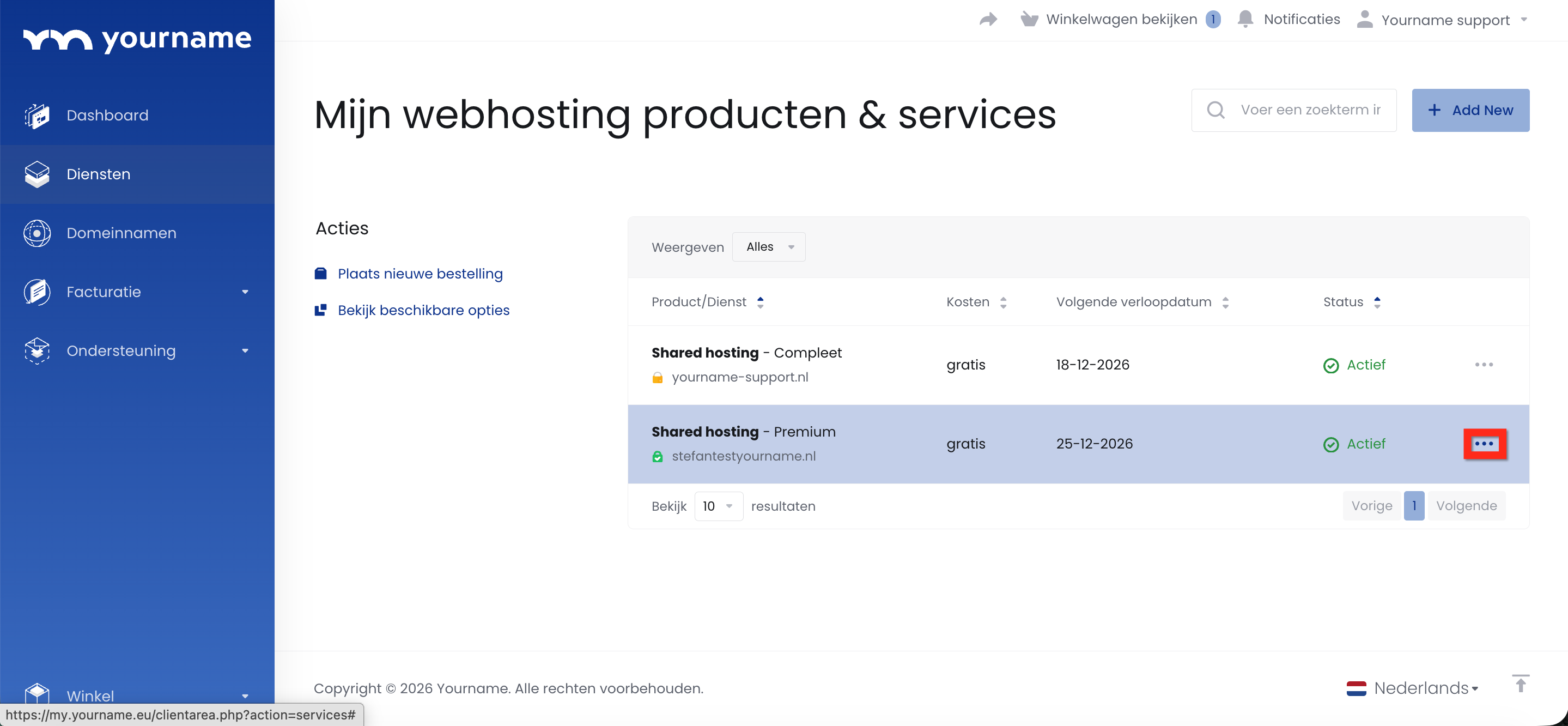Go to Dashboard in the sidebar
Viewport: 1568px width, 726px height.
107,115
